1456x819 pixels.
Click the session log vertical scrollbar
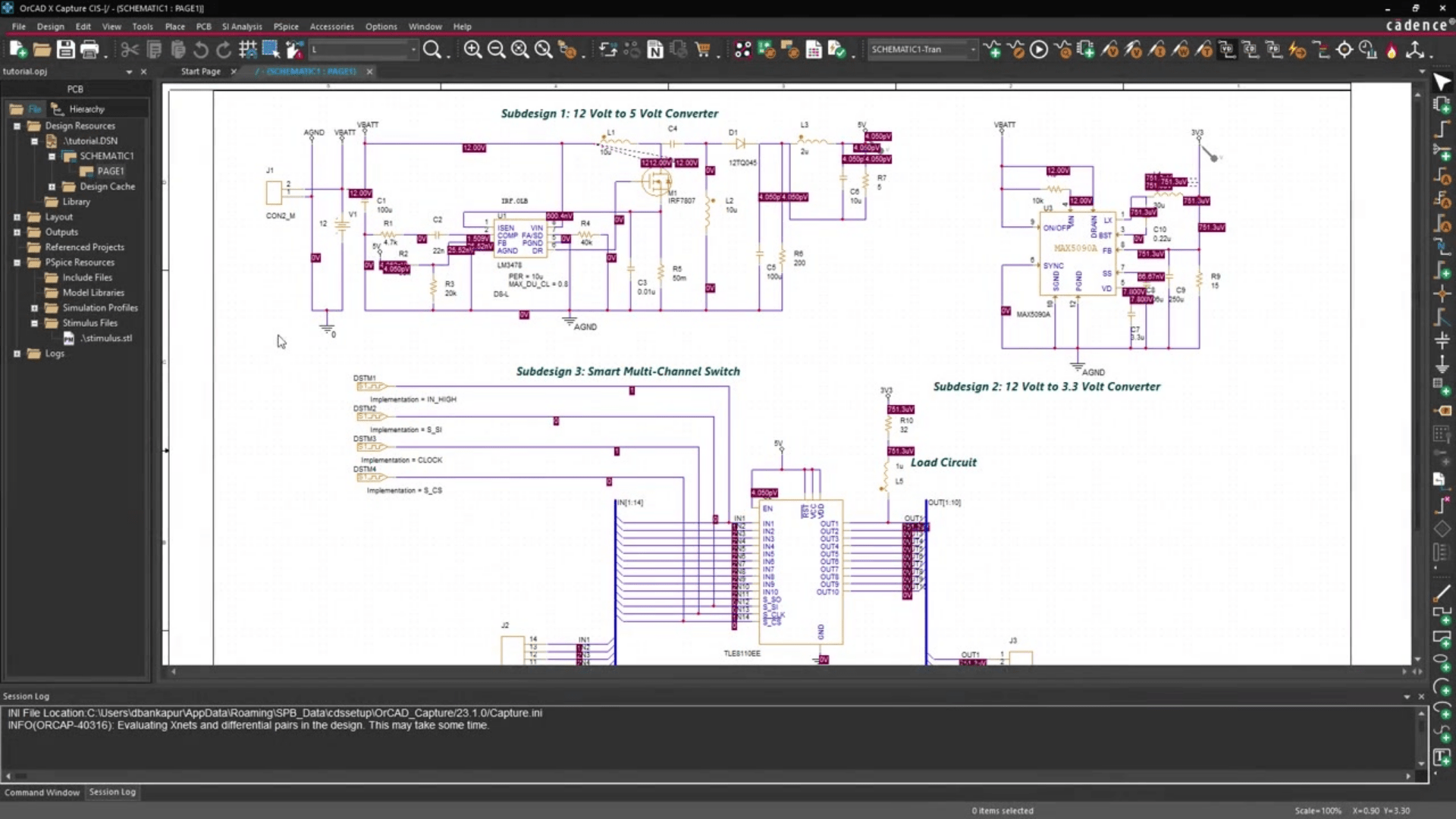pyautogui.click(x=1421, y=738)
